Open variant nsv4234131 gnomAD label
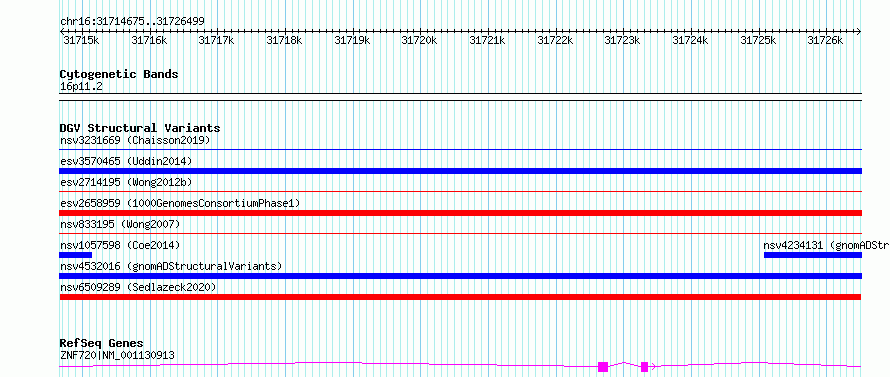Screen dimensions: 890x377 (x=826, y=245)
